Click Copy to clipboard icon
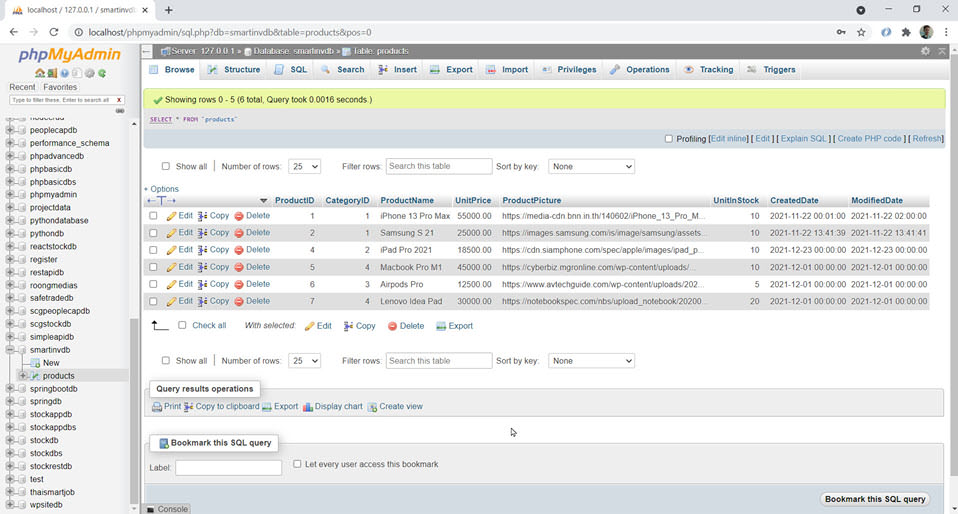 pyautogui.click(x=188, y=407)
